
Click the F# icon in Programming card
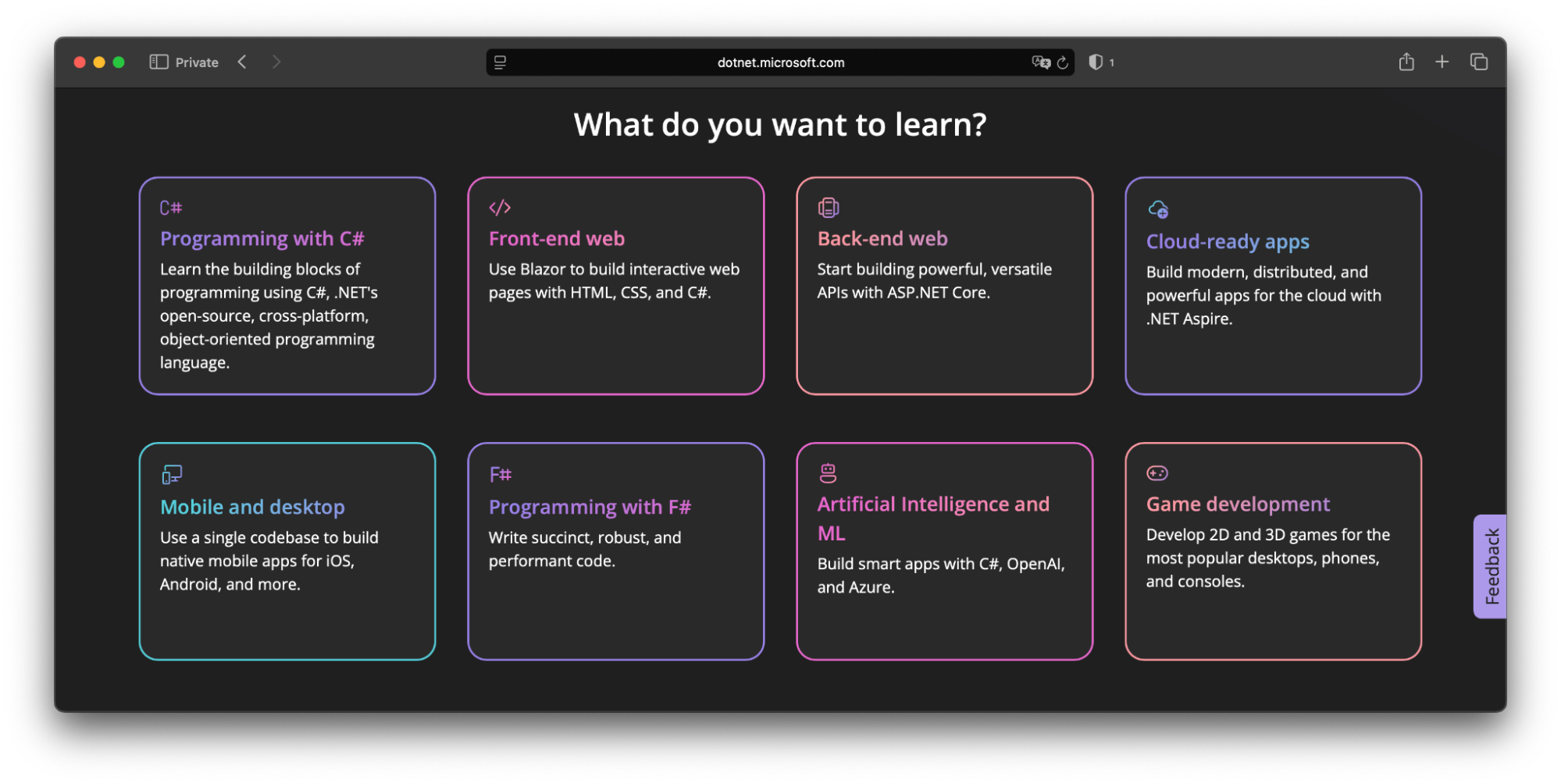500,475
